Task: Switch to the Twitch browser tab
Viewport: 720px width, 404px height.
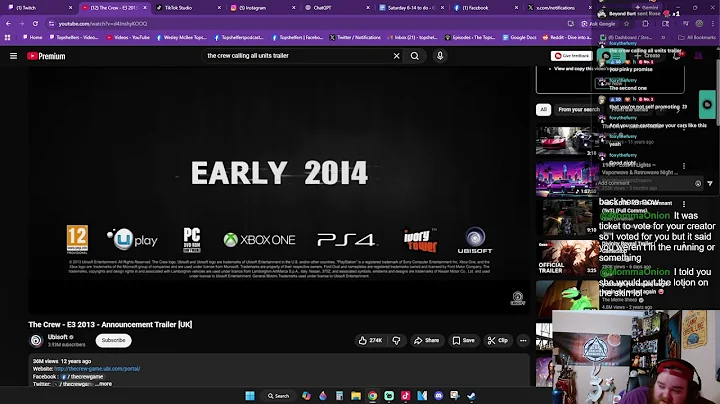Action: pos(39,7)
